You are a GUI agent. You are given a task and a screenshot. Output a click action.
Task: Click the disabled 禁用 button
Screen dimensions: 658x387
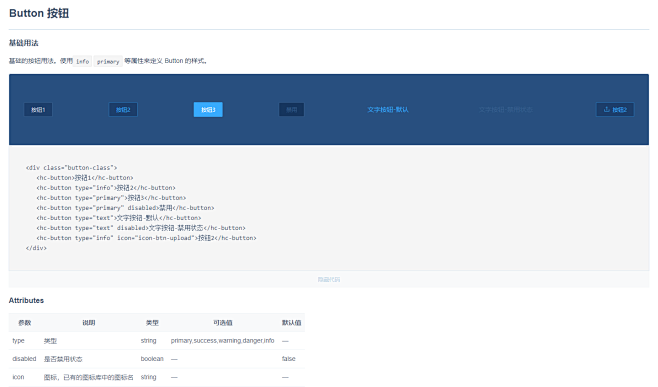click(292, 110)
